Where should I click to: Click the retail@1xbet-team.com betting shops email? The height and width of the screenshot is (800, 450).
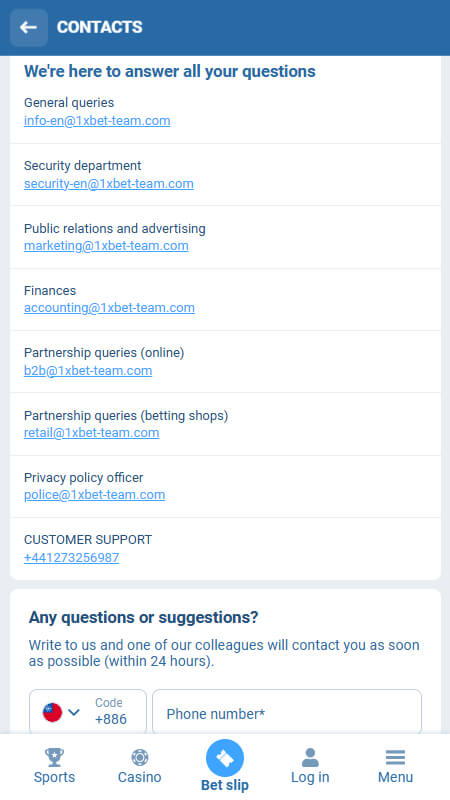coord(91,433)
